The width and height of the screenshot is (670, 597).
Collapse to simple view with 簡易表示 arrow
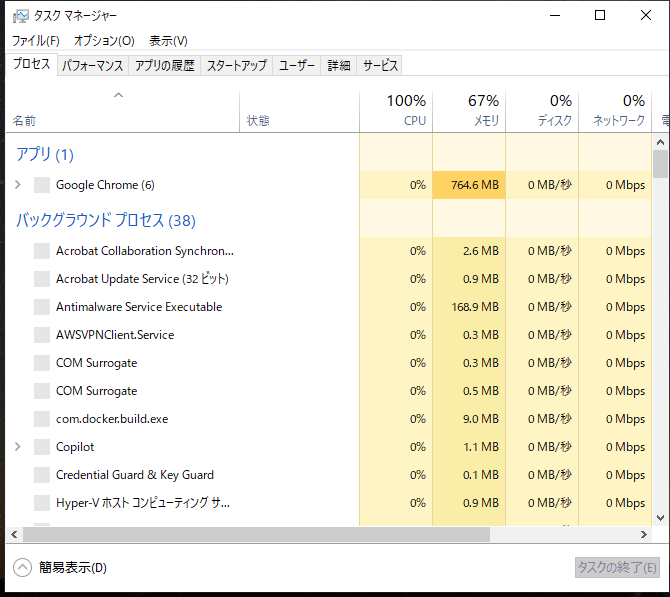[22, 567]
